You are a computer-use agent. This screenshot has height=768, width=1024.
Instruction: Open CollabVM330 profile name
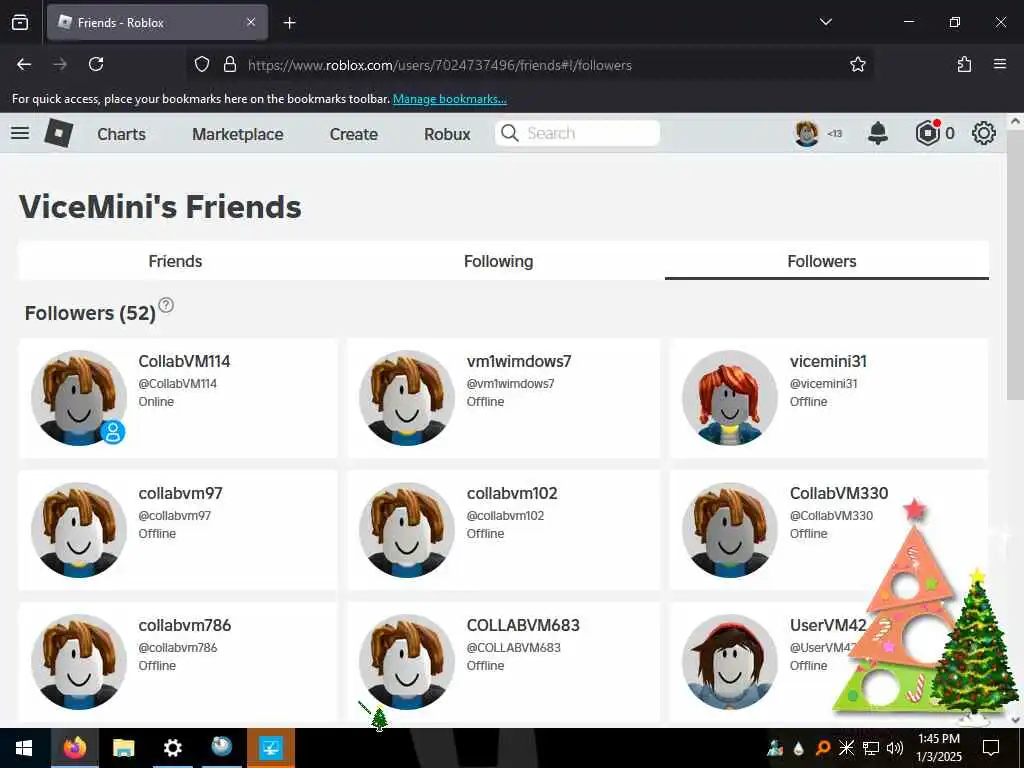coord(839,493)
